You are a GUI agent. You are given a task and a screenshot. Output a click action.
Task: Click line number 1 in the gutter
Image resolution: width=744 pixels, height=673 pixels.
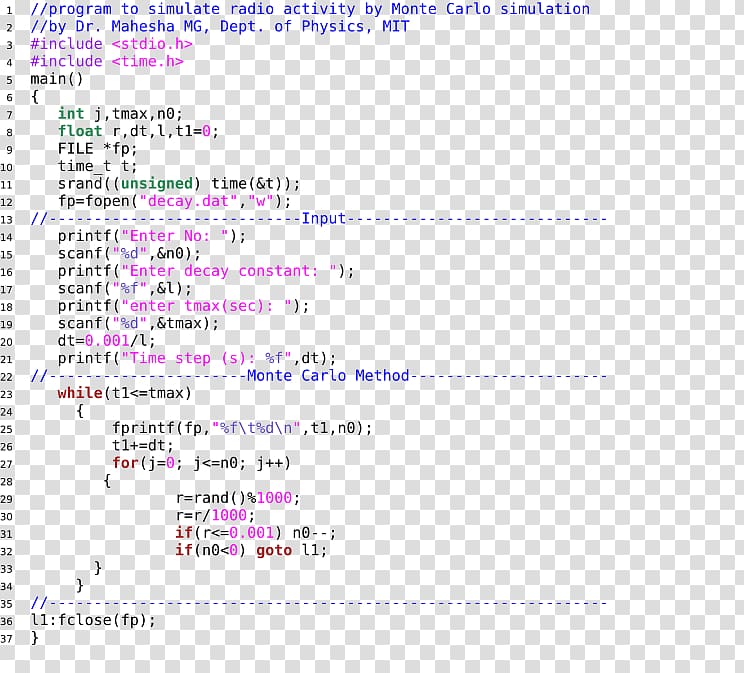(9, 10)
